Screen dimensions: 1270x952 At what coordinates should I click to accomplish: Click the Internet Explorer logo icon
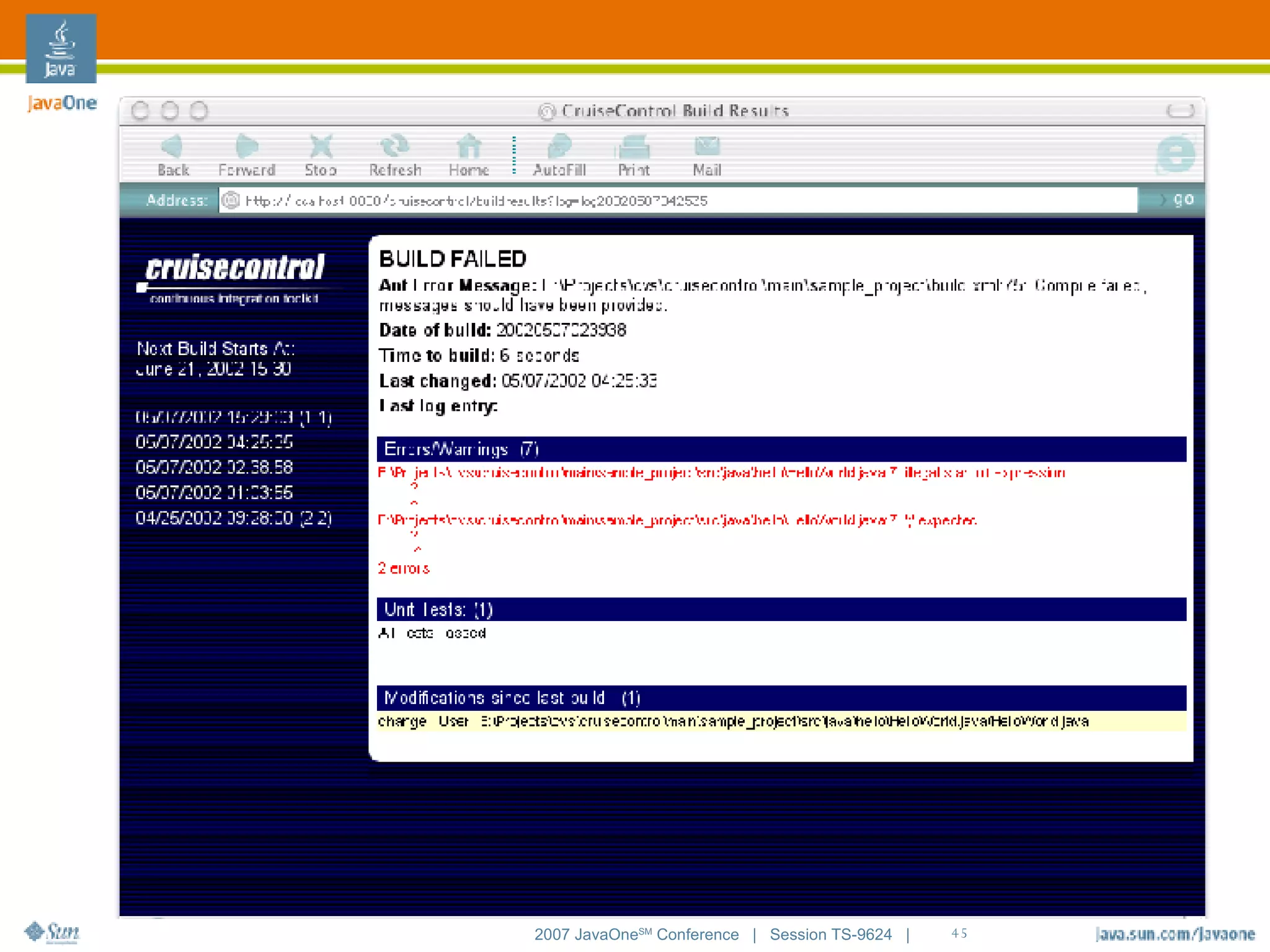pos(1176,155)
